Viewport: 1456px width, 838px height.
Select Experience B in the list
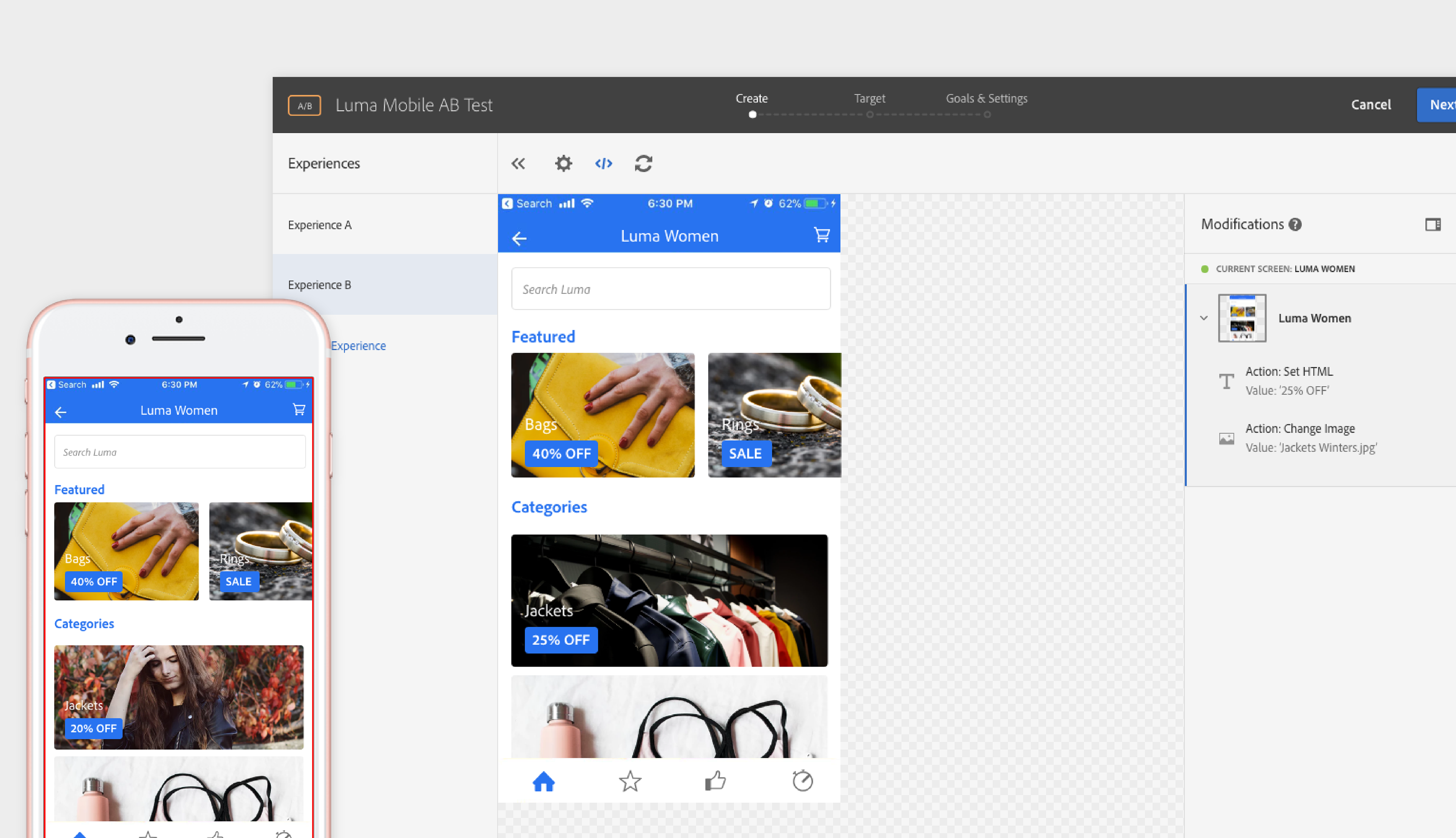[x=320, y=285]
